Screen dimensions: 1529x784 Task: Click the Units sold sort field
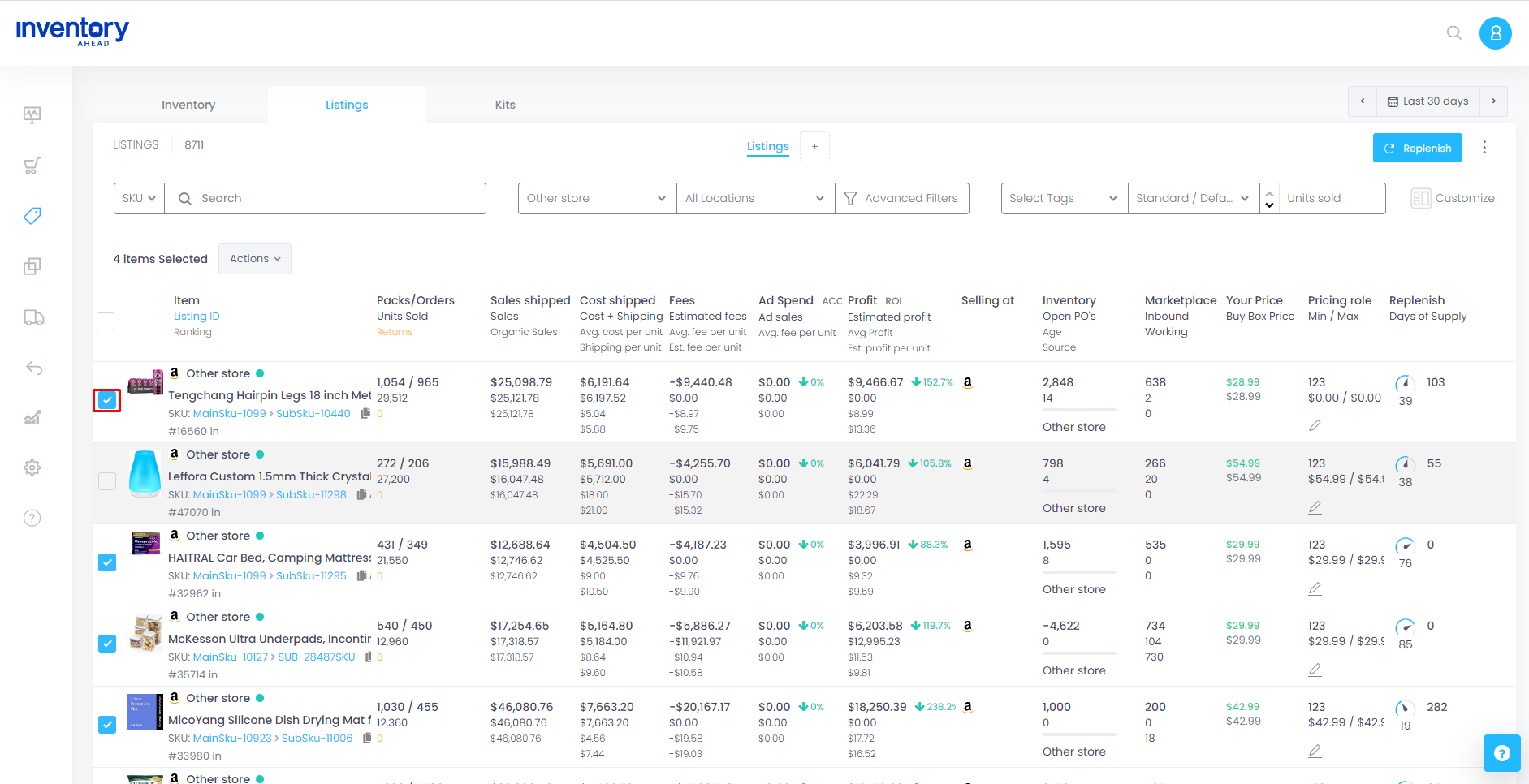tap(1332, 198)
